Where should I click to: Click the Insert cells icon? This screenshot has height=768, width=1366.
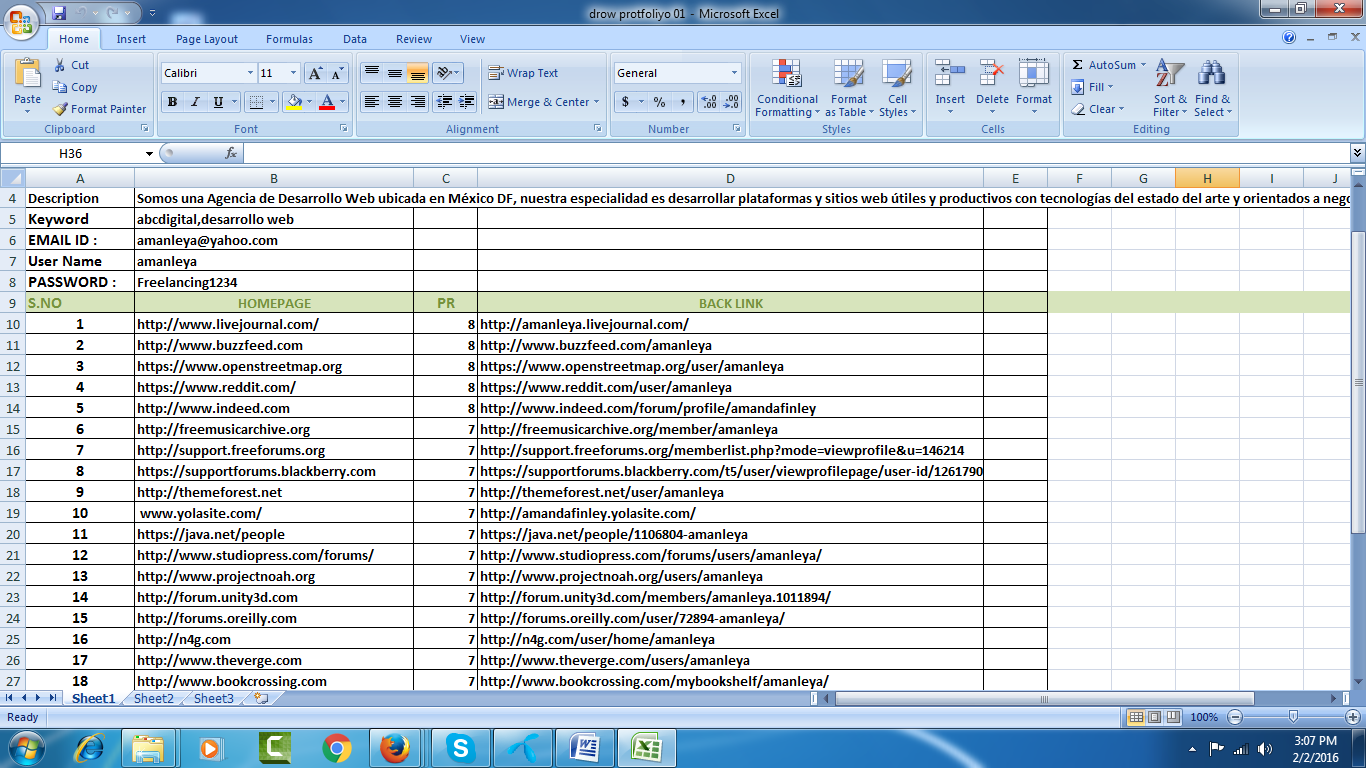click(x=950, y=74)
